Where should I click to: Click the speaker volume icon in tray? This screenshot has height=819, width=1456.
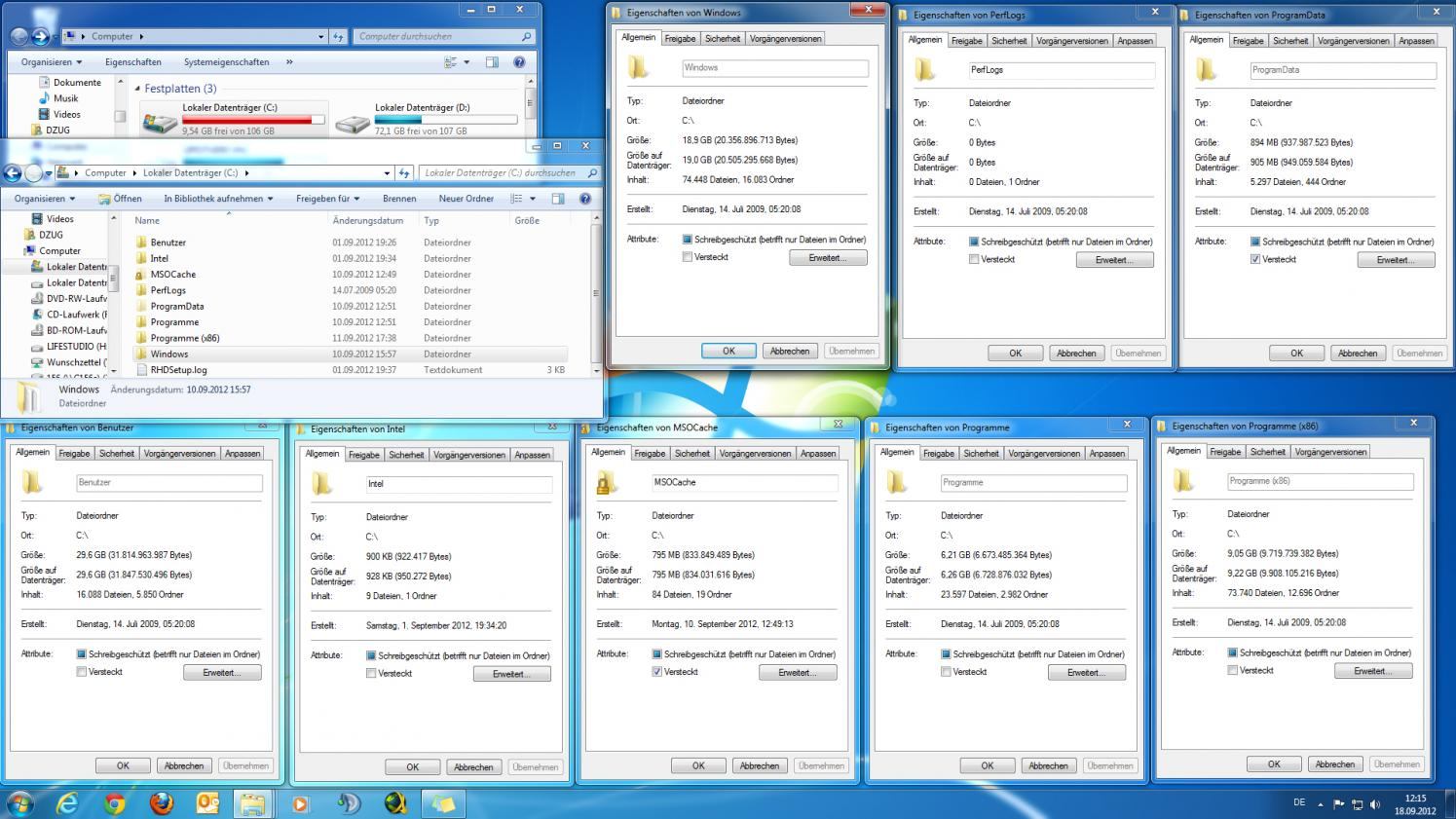(x=1375, y=804)
